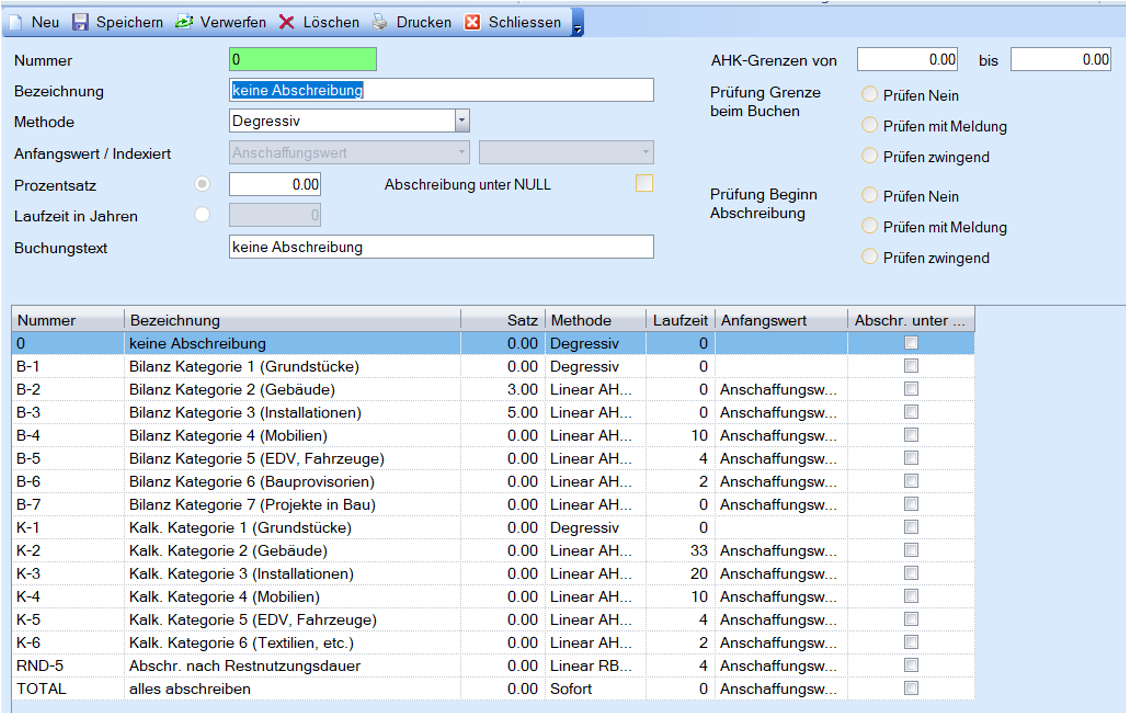1126x713 pixels.
Task: Expand the Anschaffungswert dropdown
Action: [461, 153]
